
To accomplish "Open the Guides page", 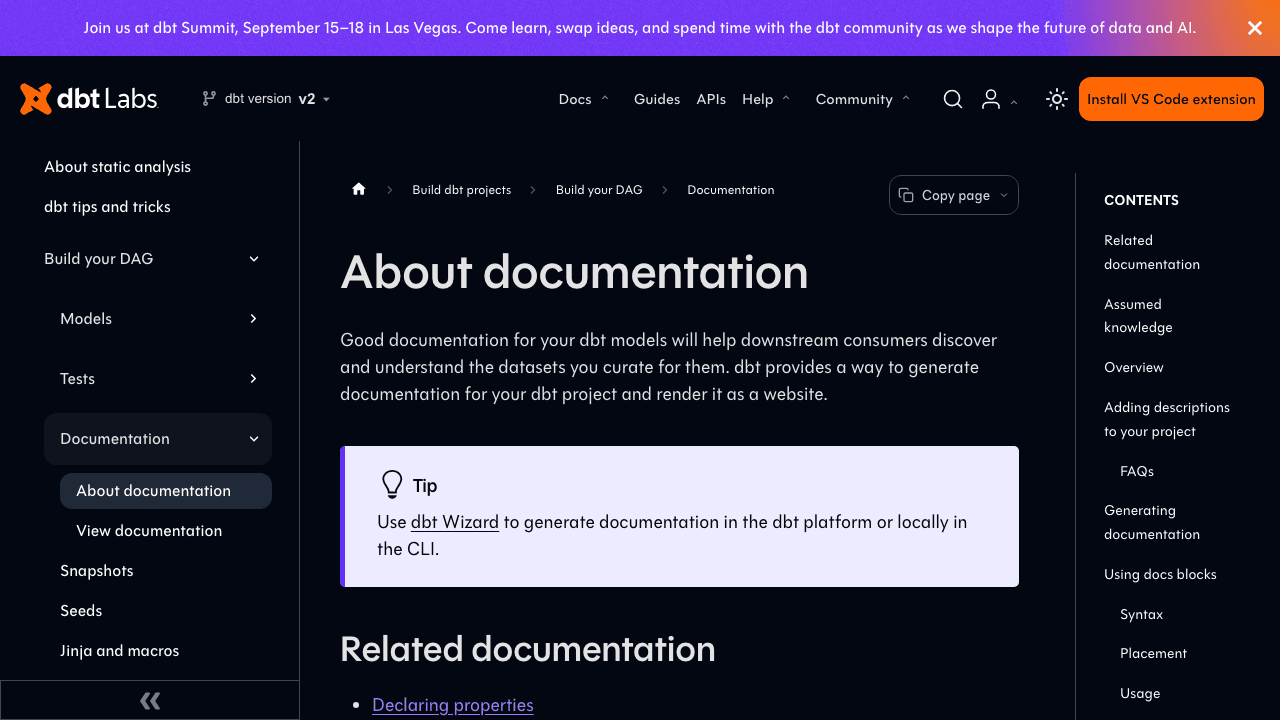I will tap(657, 99).
